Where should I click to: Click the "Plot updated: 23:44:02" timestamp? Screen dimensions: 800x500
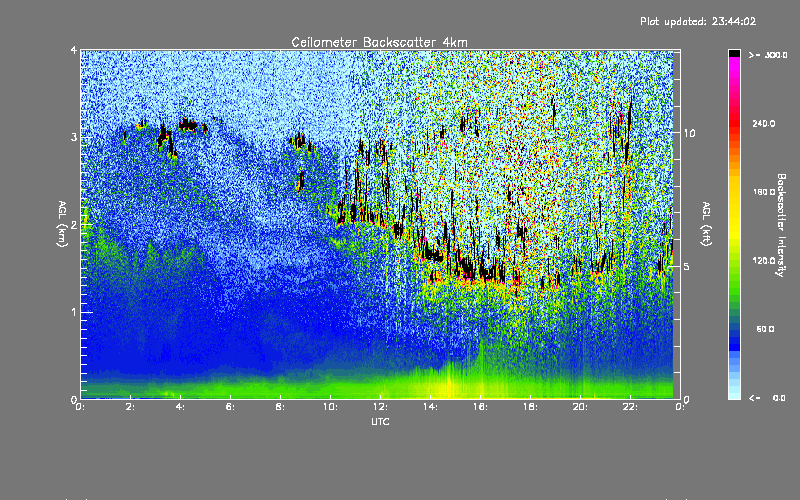point(698,21)
